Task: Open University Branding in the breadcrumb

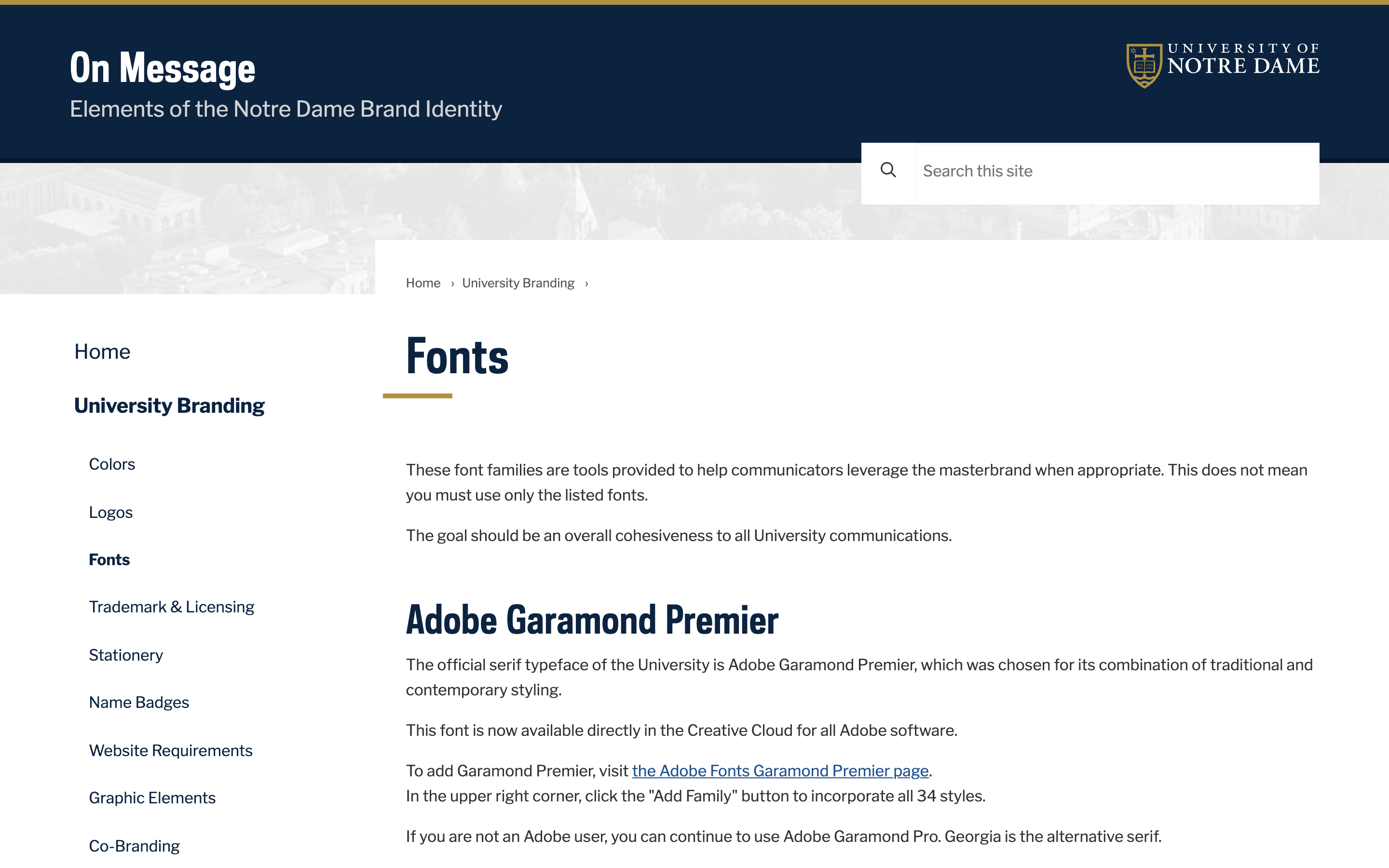Action: [x=517, y=283]
